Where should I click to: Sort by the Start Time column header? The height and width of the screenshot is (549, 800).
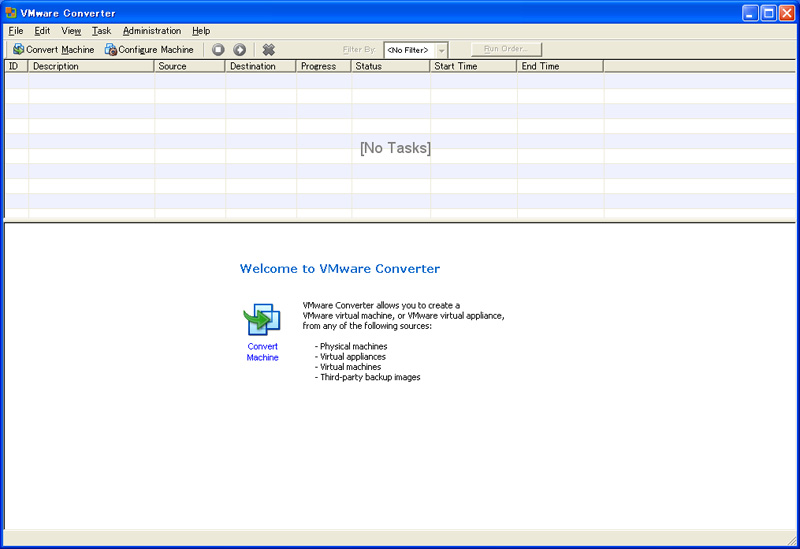473,66
